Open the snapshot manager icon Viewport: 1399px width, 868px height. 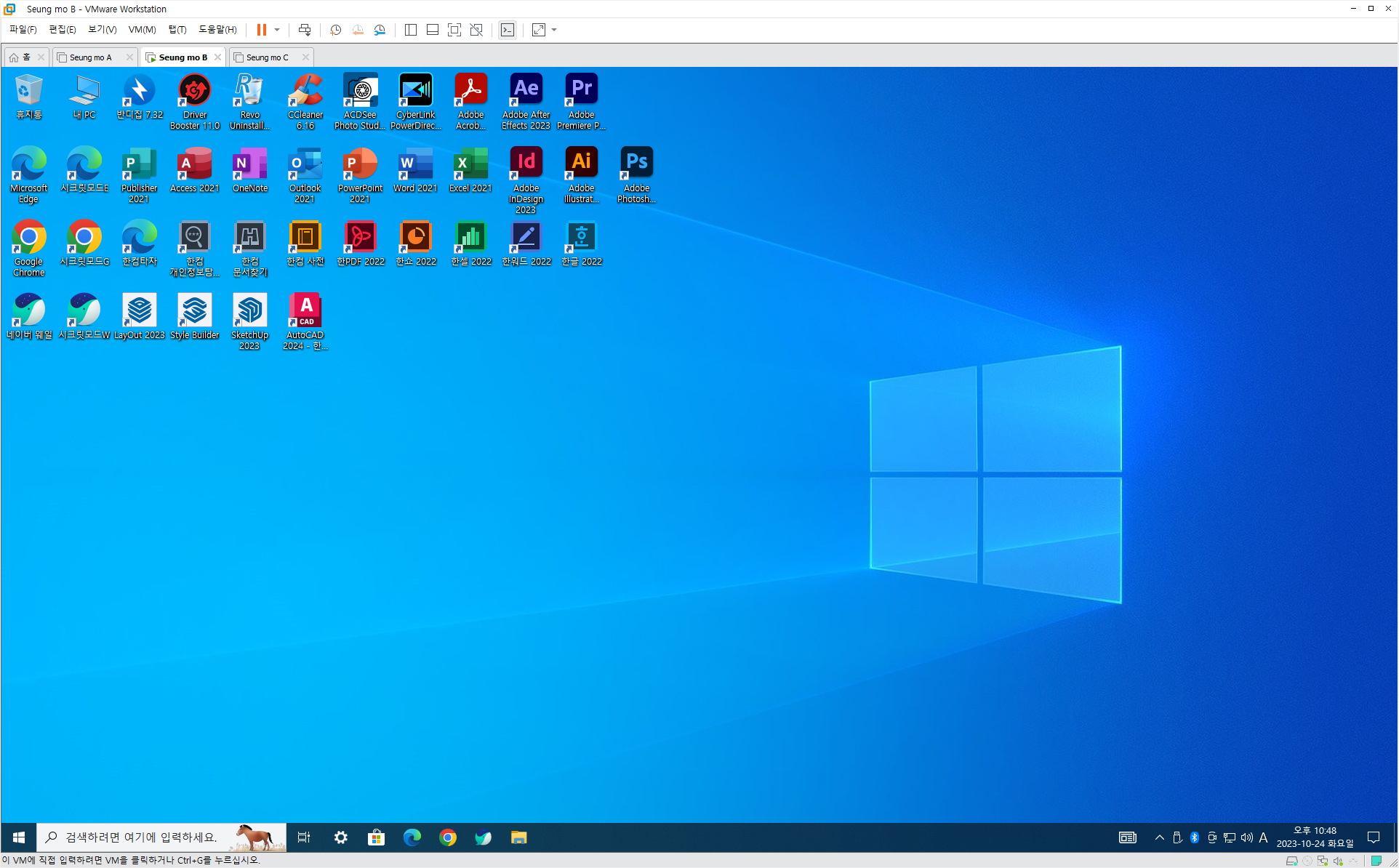(x=380, y=30)
